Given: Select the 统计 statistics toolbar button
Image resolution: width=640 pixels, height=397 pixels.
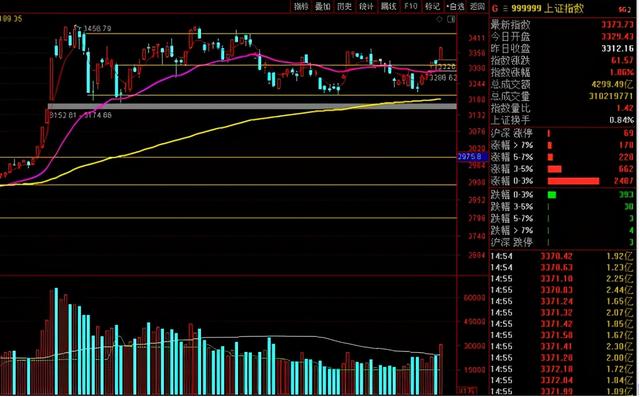Looking at the screenshot, I should pos(367,6).
